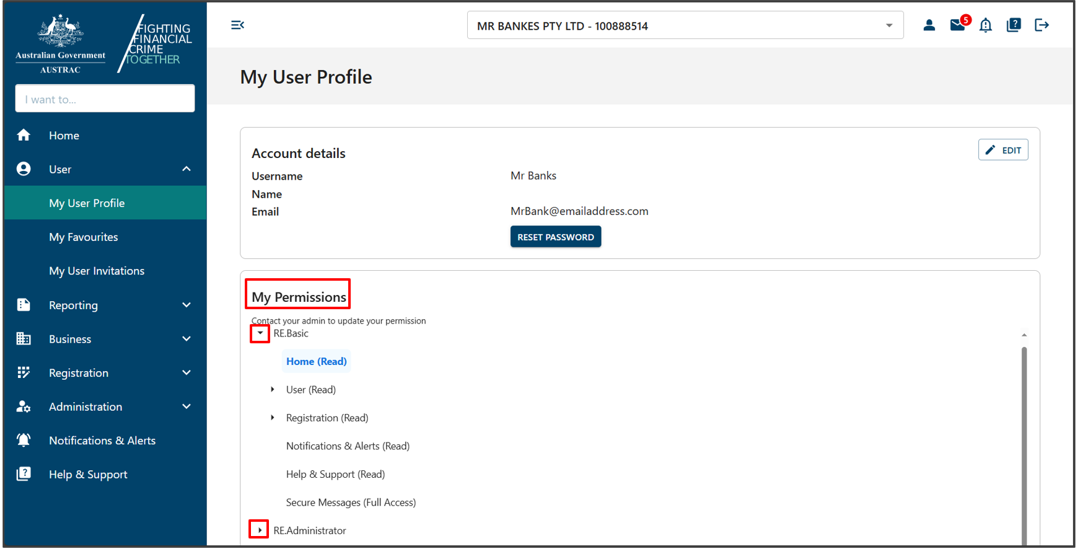1077x549 pixels.
Task: Click the Help & Support sidebar icon
Action: pyautogui.click(x=23, y=474)
